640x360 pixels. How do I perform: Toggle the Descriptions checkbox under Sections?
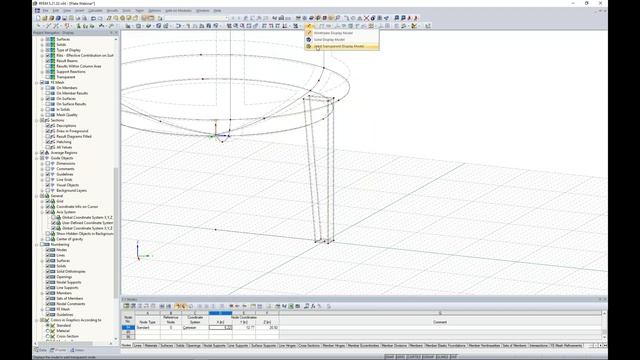[x=47, y=126]
